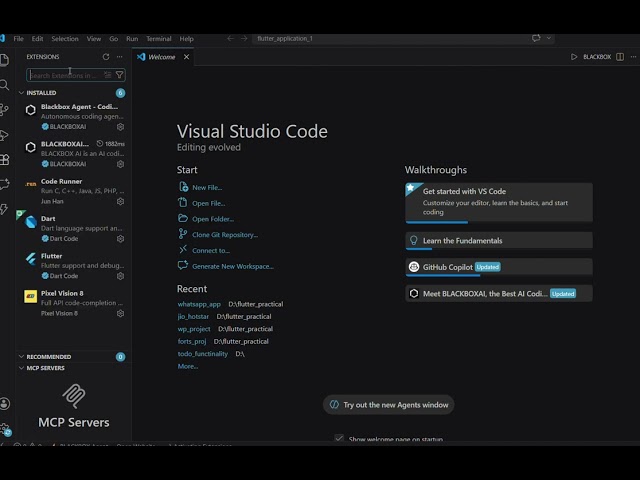Open the Manage gear in activity bar
The height and width of the screenshot is (480, 640).
pyautogui.click(x=4, y=429)
